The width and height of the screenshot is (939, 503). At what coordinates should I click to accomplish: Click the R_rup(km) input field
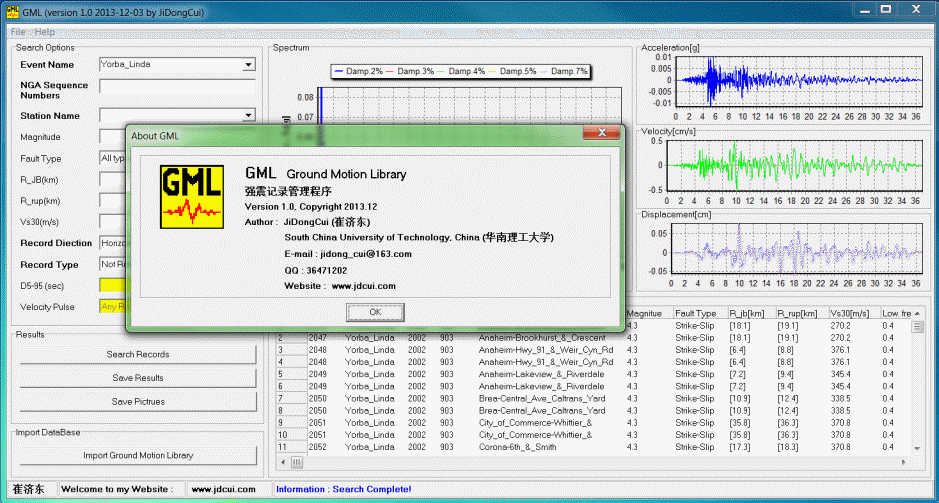coord(113,201)
